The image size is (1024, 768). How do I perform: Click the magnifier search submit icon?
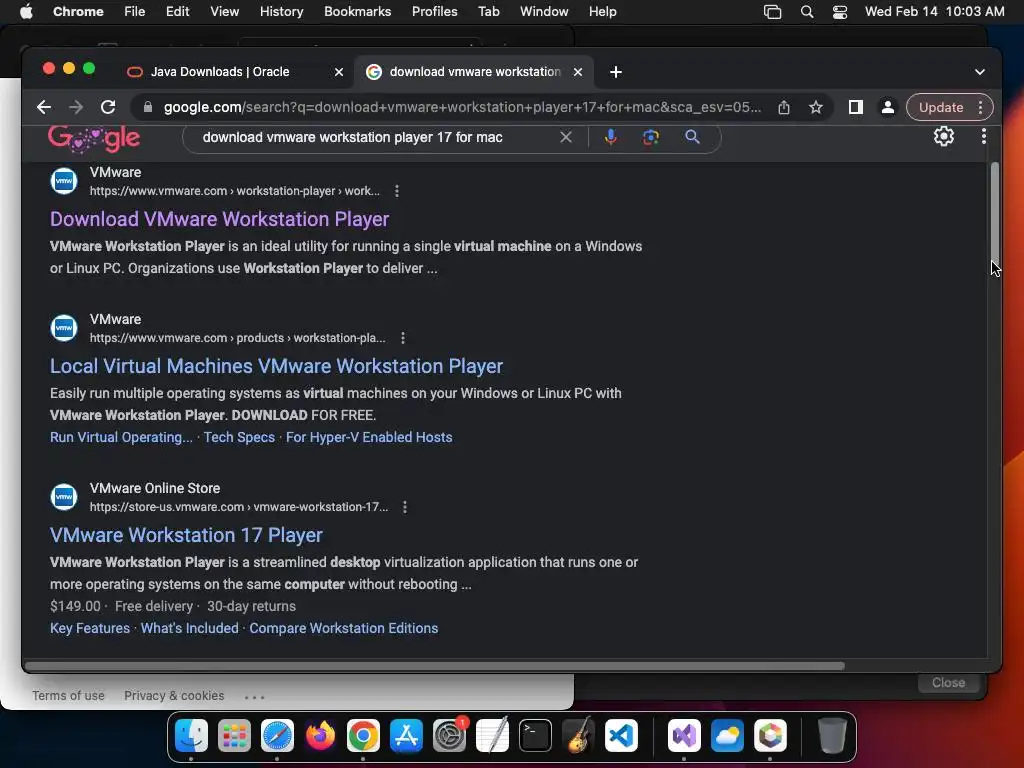pyautogui.click(x=692, y=137)
